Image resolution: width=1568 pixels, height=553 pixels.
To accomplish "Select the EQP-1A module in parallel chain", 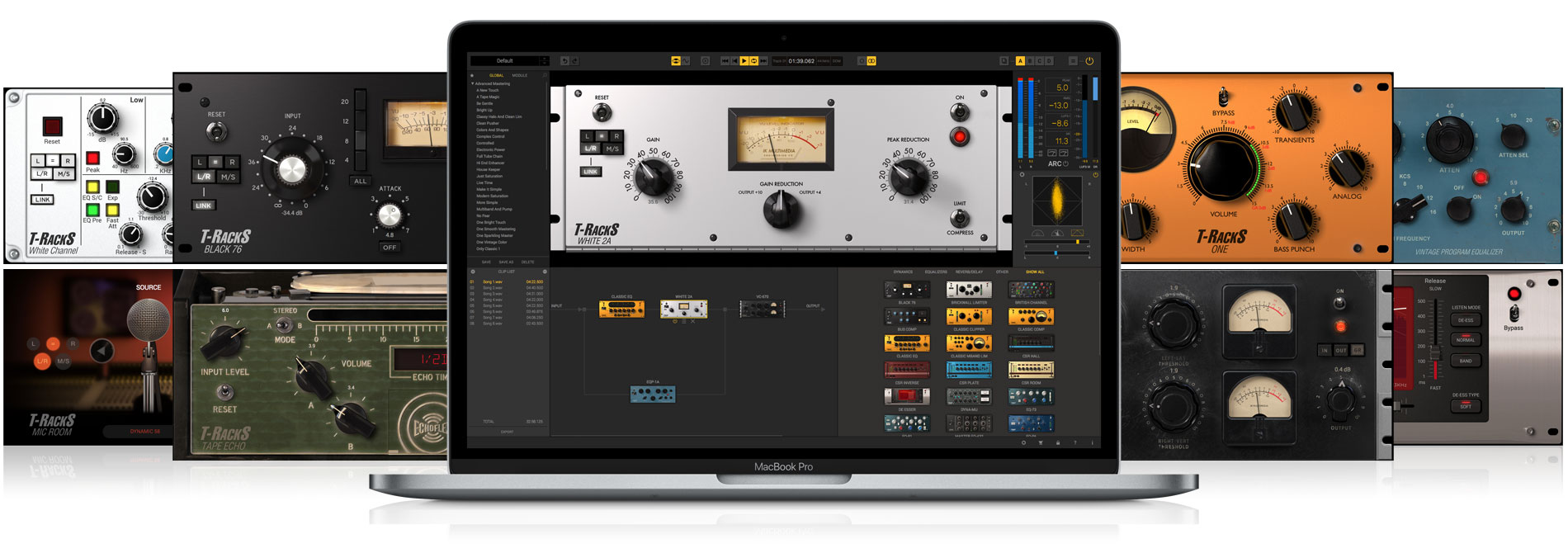I will 653,395.
